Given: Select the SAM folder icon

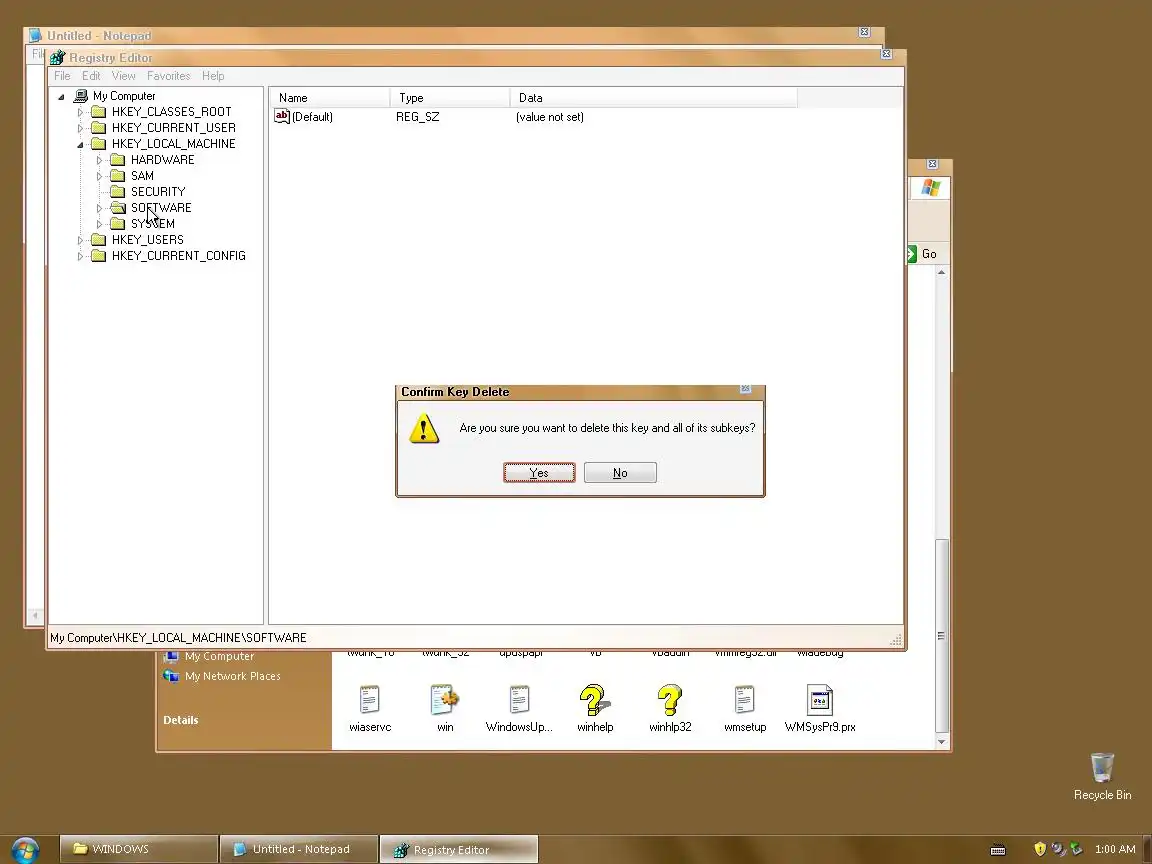Looking at the screenshot, I should pos(118,176).
